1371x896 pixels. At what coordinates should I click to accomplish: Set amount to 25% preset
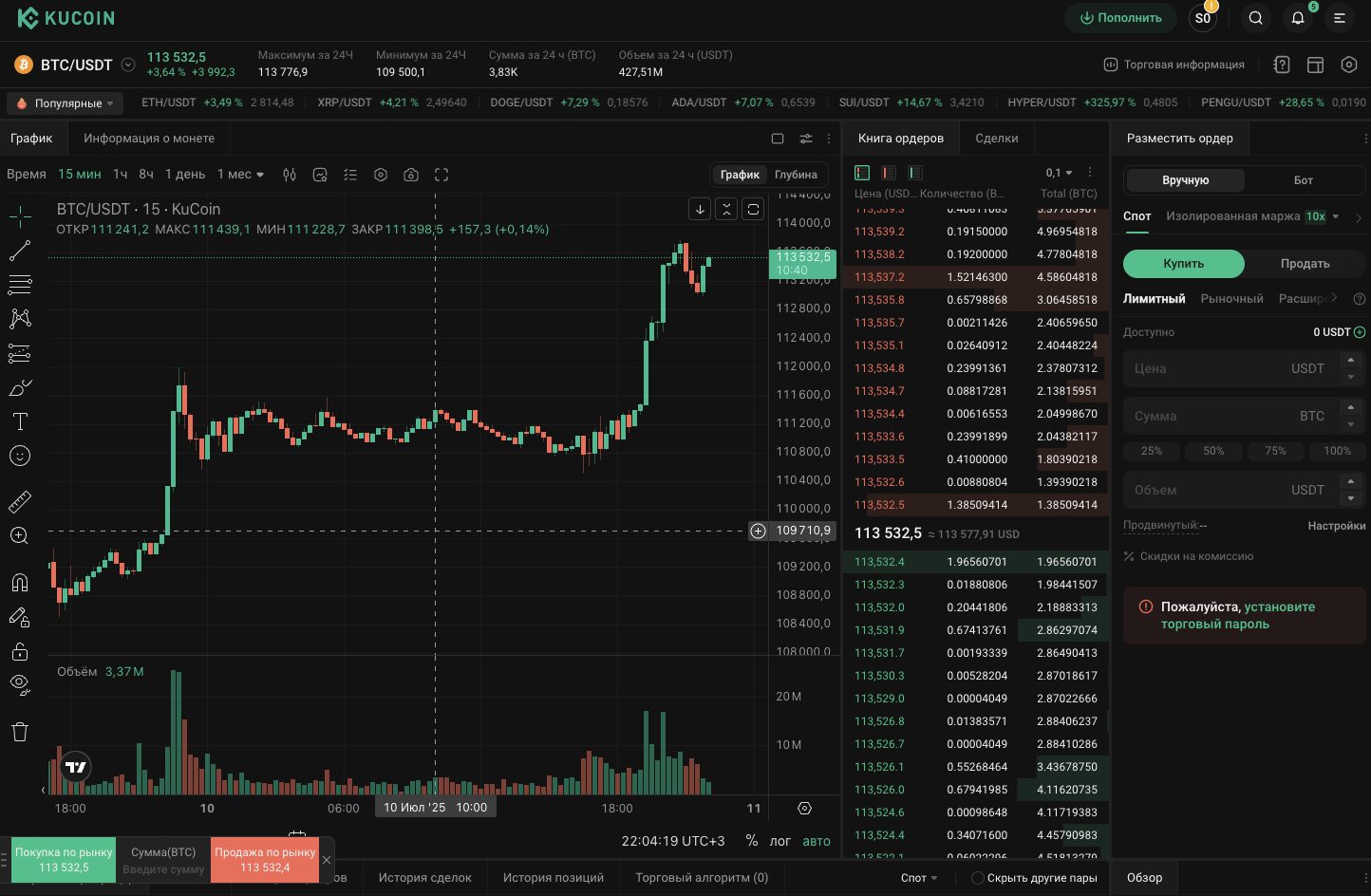1152,451
